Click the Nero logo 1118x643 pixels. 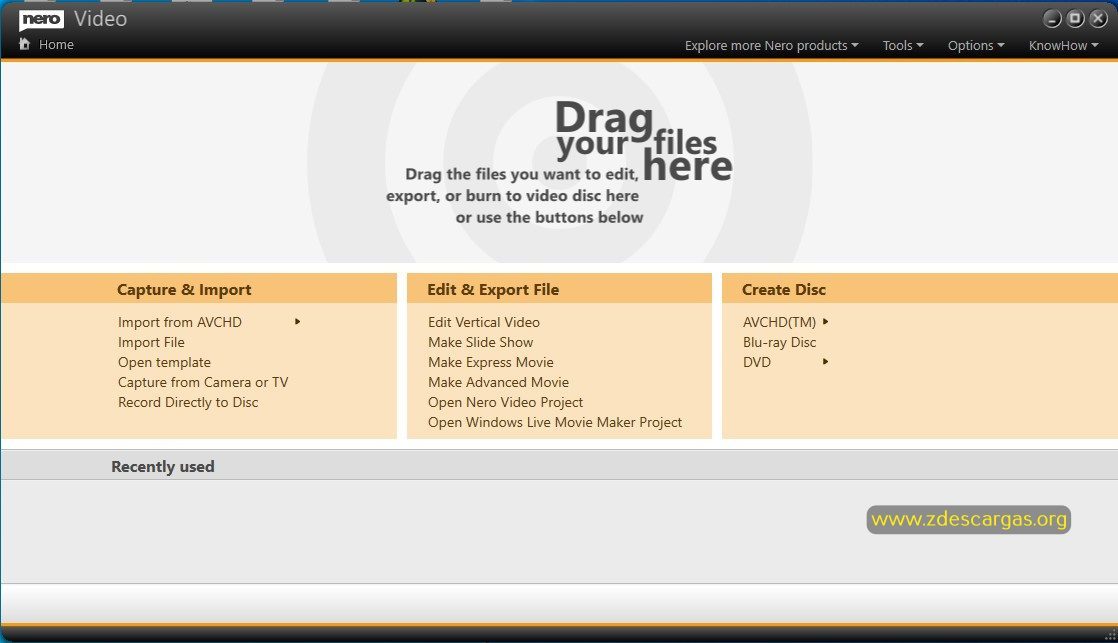pyautogui.click(x=41, y=19)
